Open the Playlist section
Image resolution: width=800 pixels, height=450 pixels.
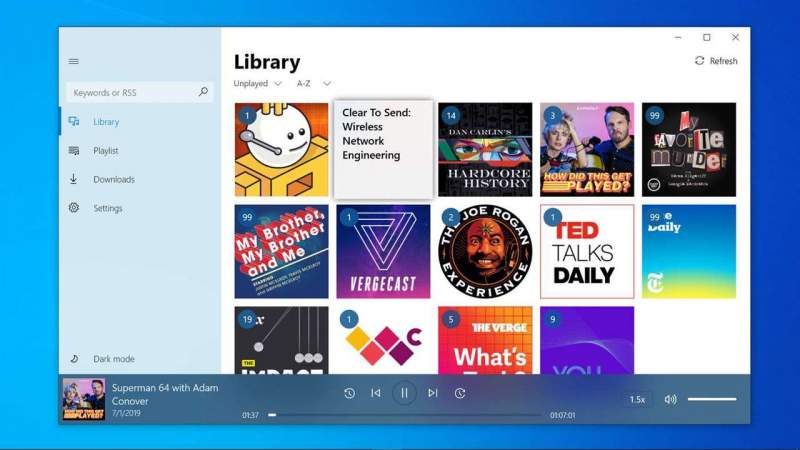tap(140, 151)
